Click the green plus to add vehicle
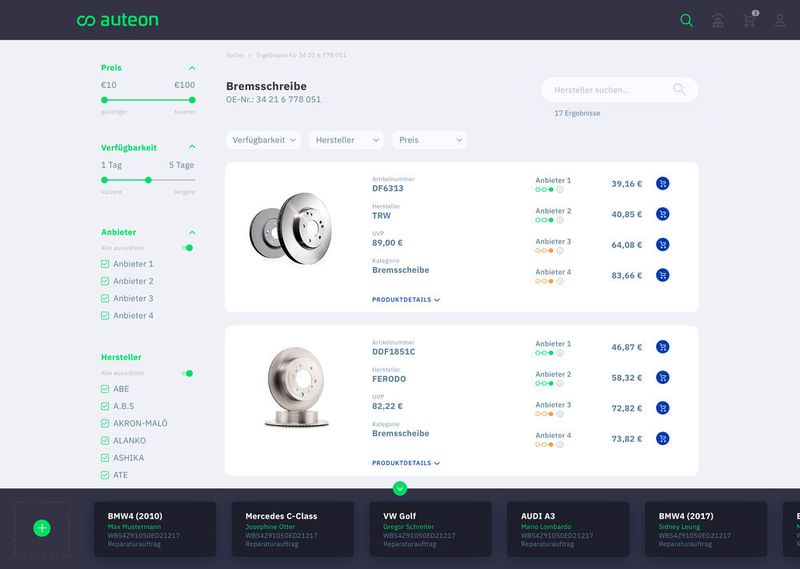 [x=42, y=528]
